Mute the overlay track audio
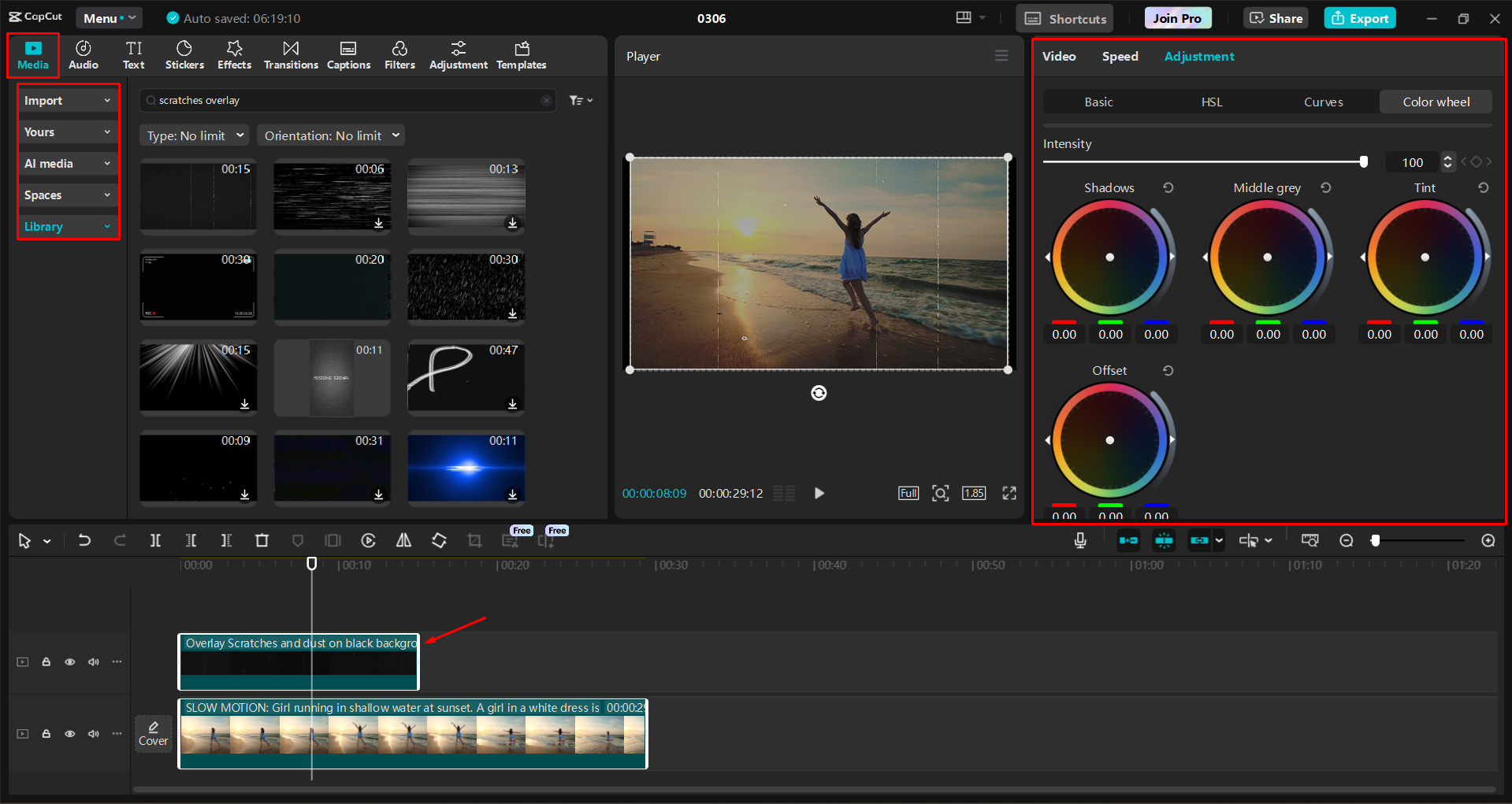Viewport: 1512px width, 804px height. coord(94,662)
